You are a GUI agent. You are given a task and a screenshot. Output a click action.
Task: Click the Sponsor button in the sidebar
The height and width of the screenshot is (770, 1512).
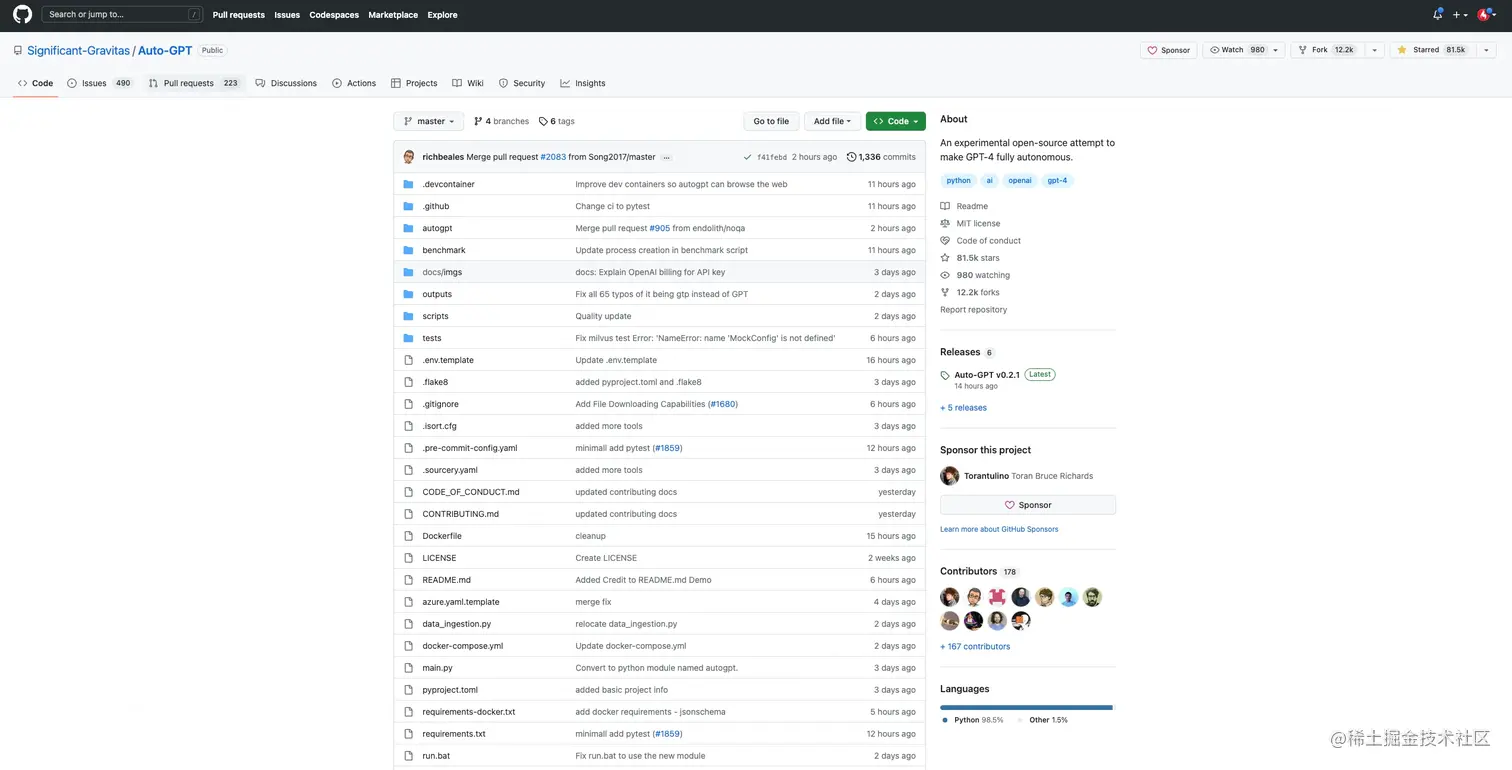coord(1028,505)
